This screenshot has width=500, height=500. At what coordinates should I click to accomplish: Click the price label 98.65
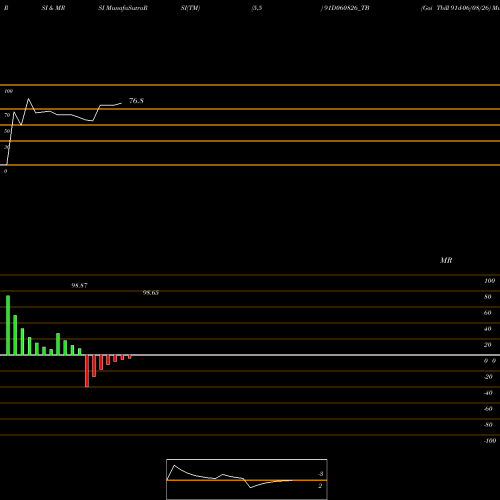151,293
